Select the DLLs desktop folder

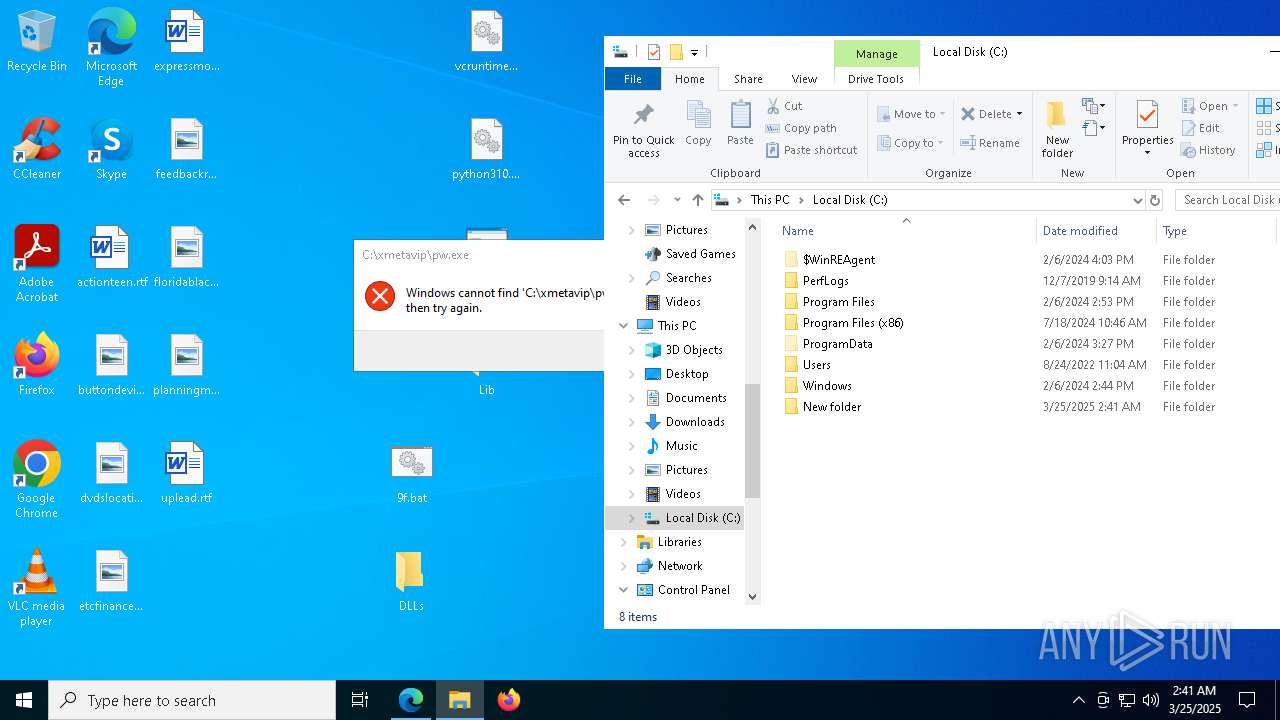(410, 582)
